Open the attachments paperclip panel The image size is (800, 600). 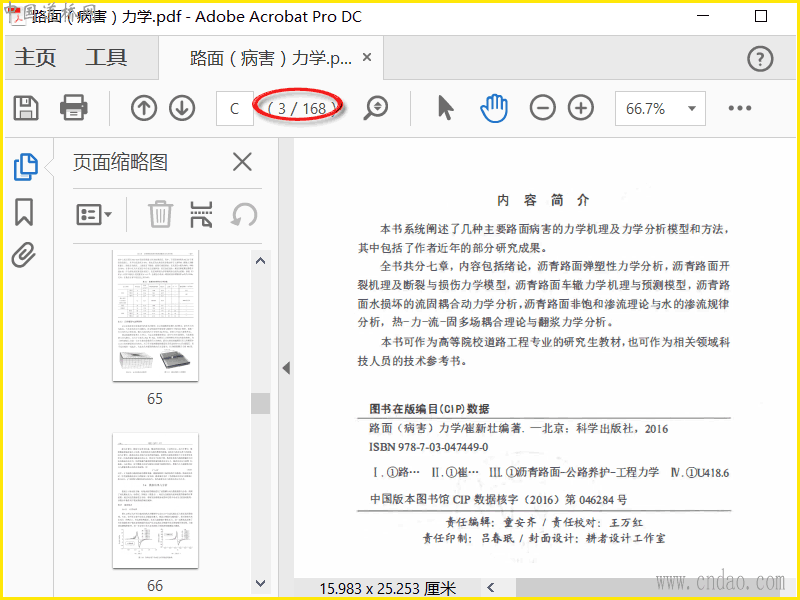pos(24,255)
